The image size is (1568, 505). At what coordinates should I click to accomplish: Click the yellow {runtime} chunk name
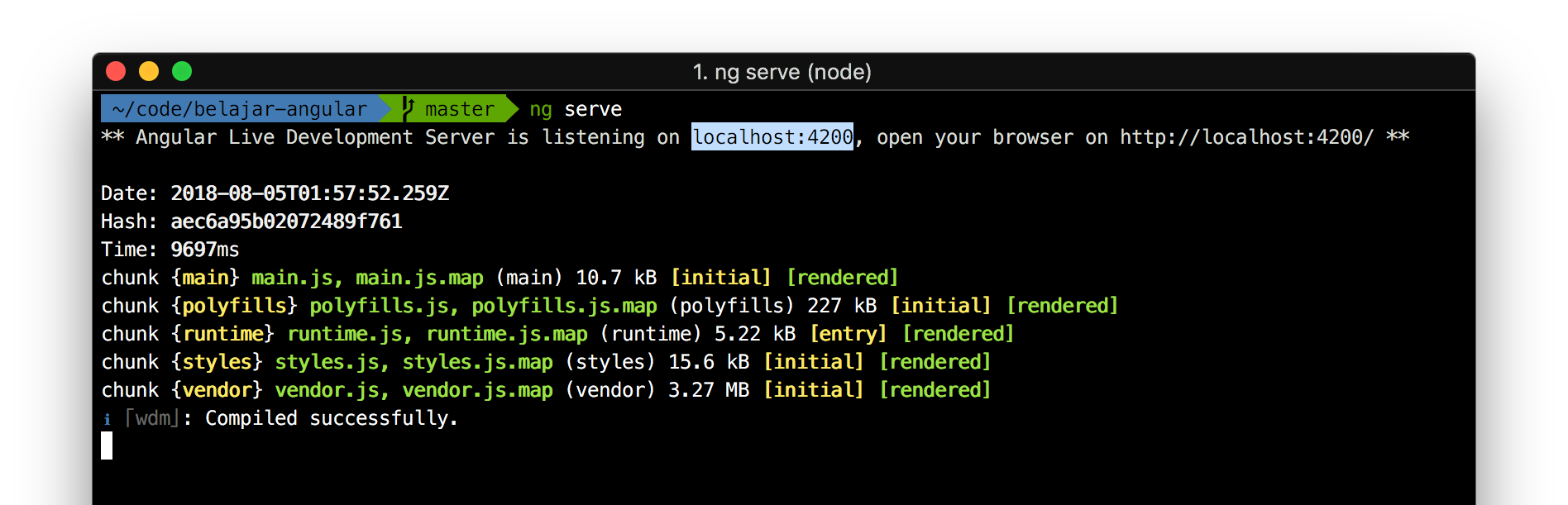coord(222,334)
